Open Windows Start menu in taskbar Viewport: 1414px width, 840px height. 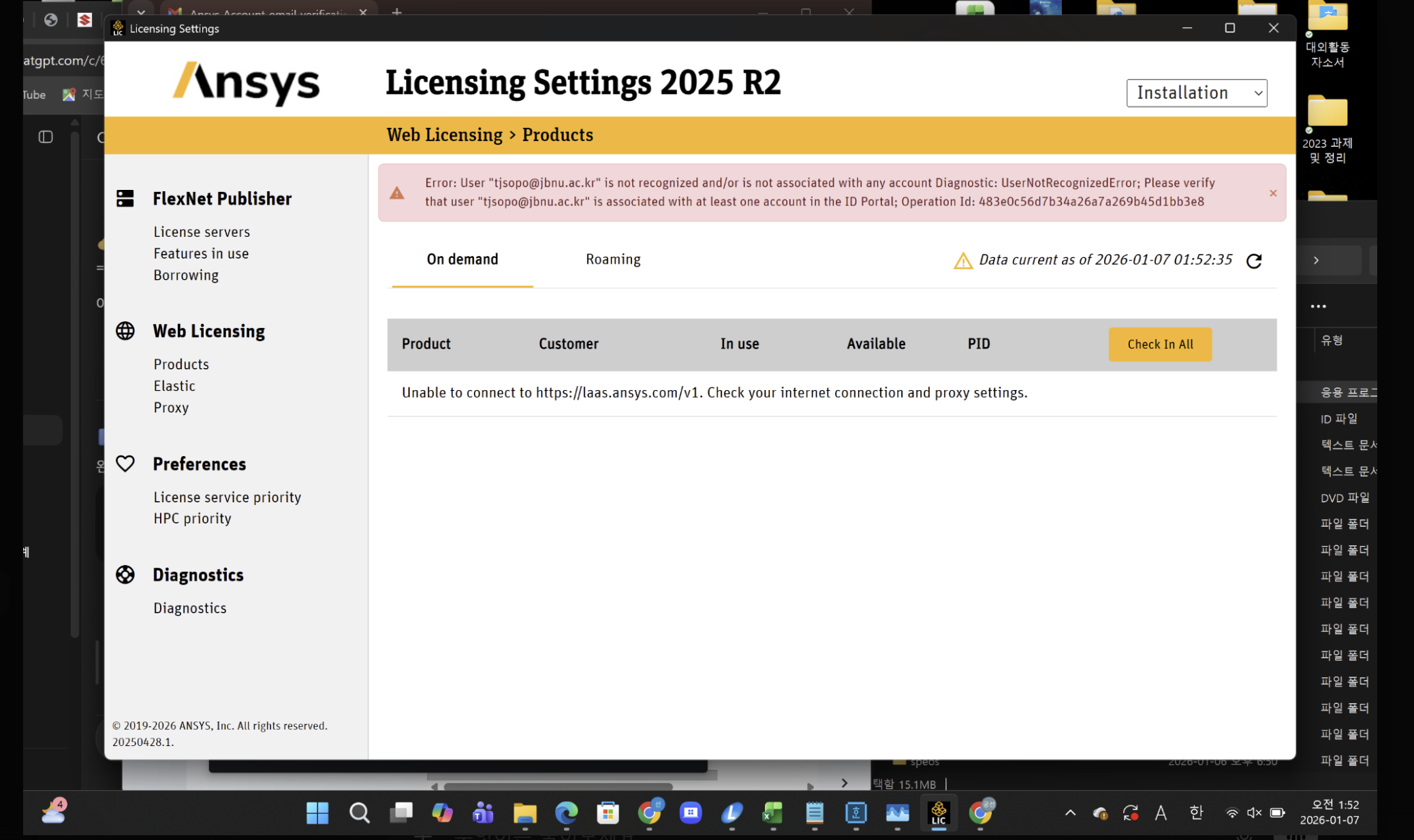[317, 813]
